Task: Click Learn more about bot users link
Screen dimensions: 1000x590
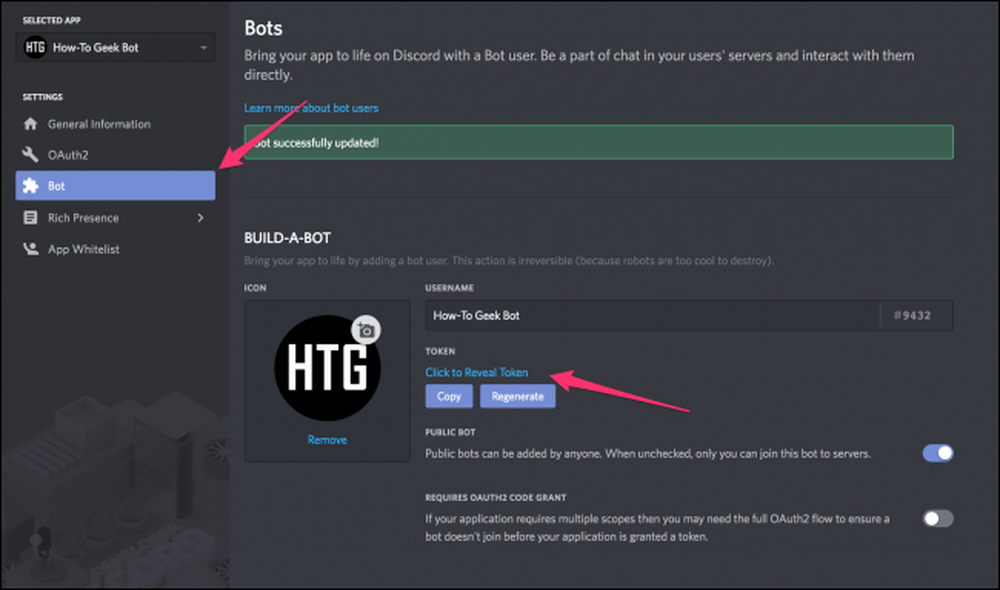Action: [311, 108]
